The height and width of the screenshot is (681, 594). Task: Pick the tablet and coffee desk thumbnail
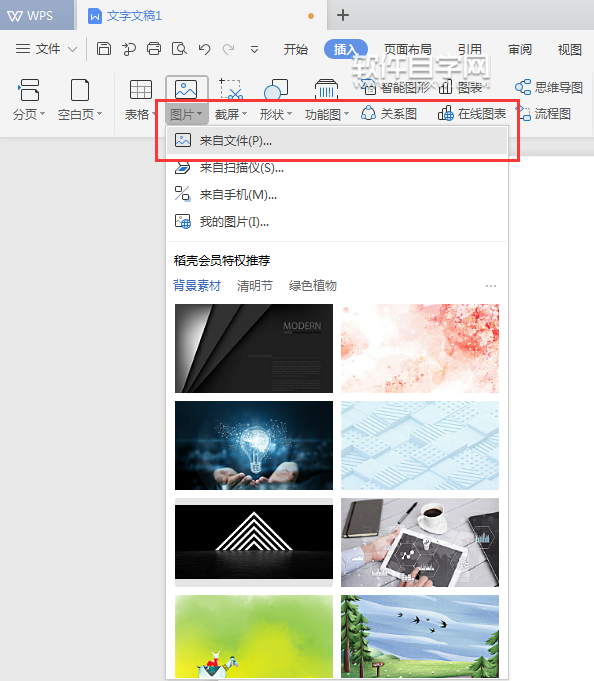tap(420, 542)
